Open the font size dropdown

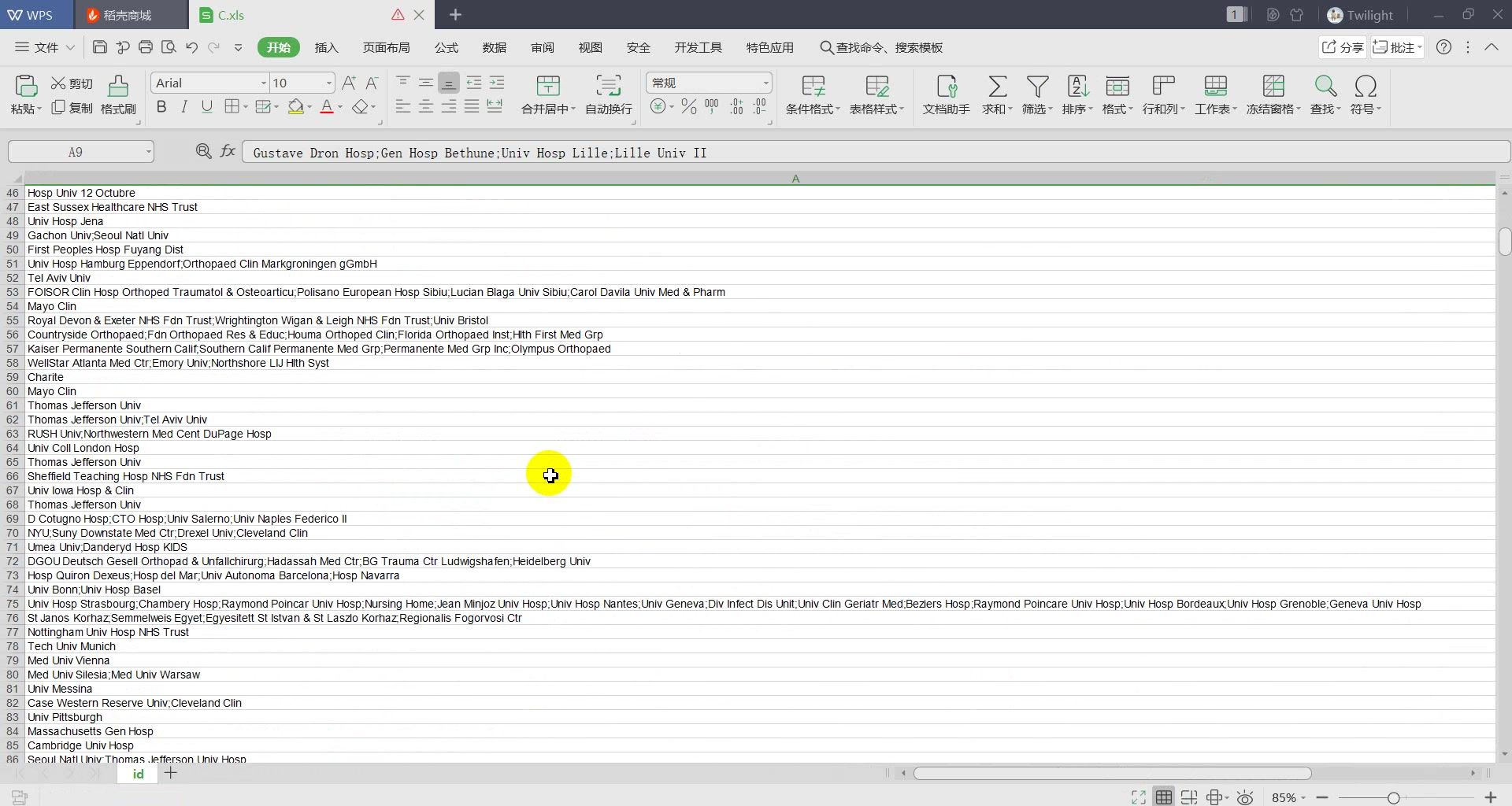tap(328, 83)
